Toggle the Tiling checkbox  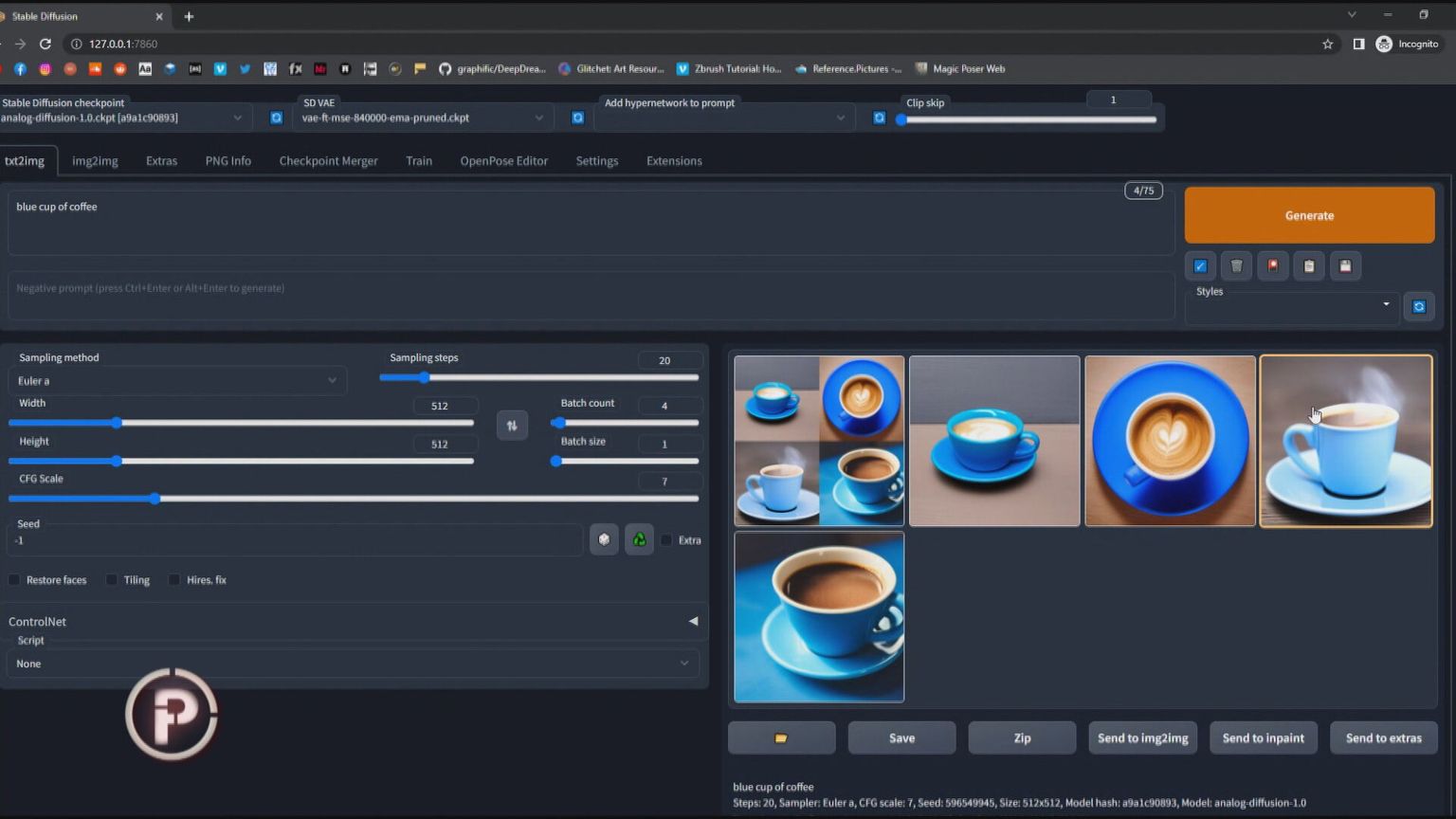click(x=112, y=580)
